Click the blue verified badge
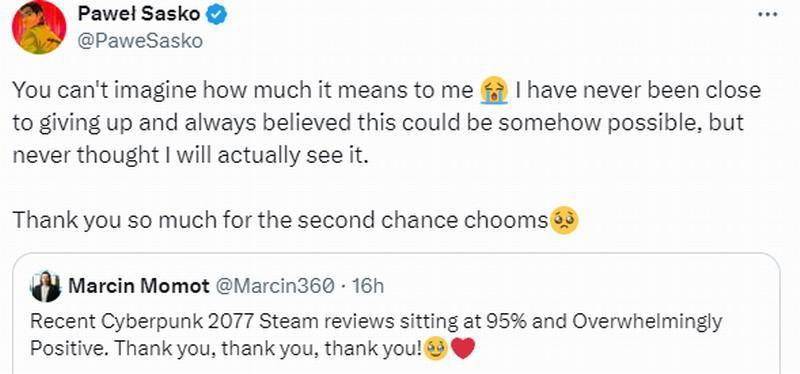This screenshot has height=374, width=800. click(216, 15)
